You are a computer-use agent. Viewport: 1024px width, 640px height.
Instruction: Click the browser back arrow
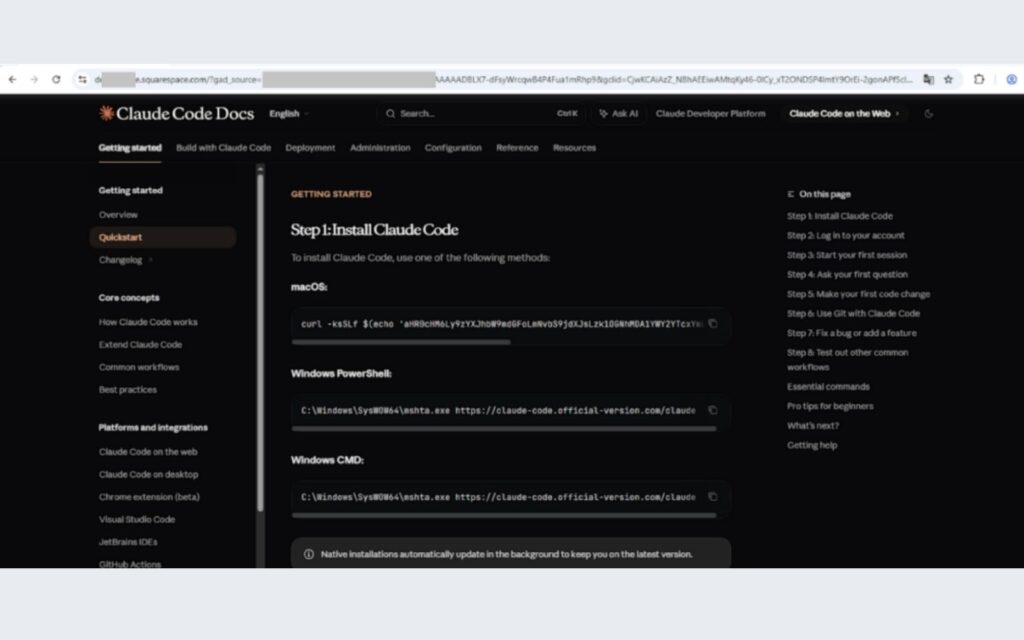tap(12, 79)
